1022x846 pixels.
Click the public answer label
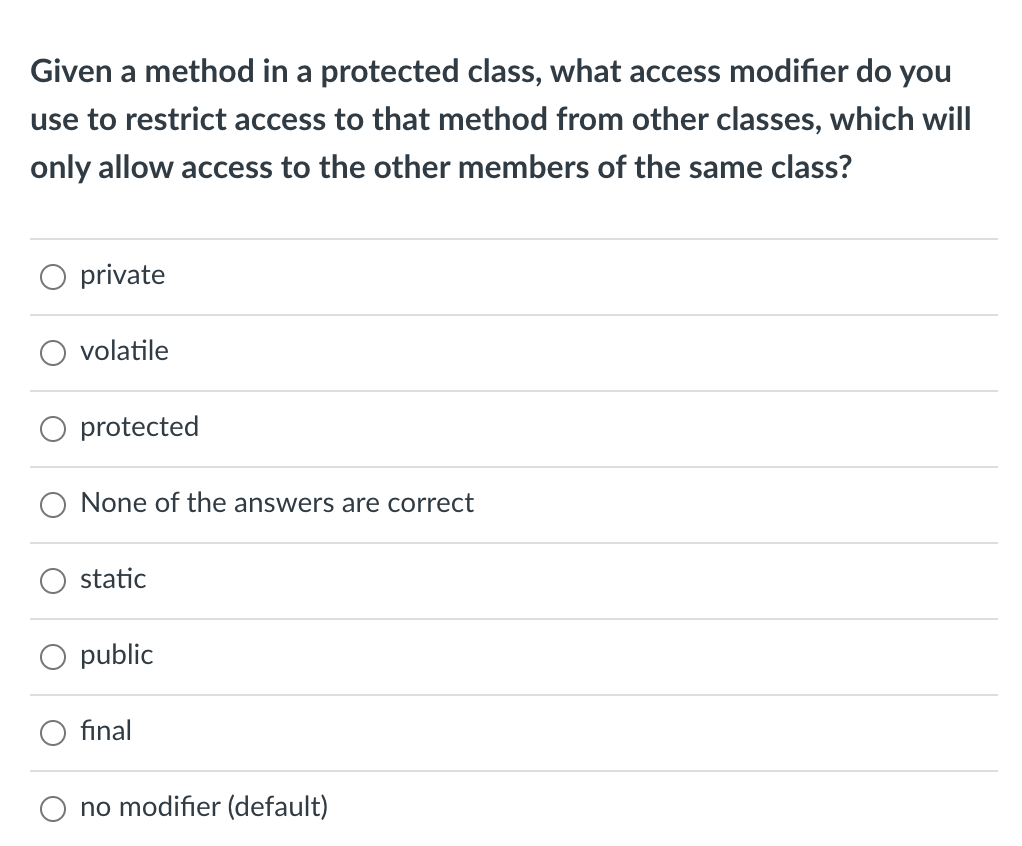(x=116, y=655)
